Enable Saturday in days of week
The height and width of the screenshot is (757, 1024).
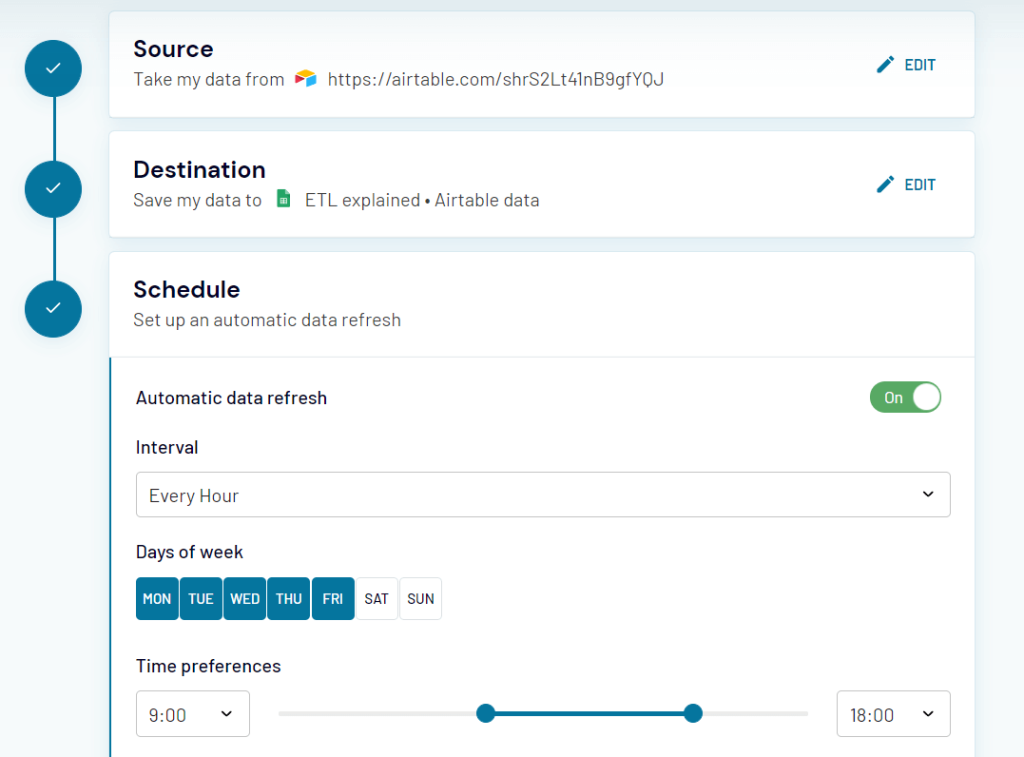point(376,598)
